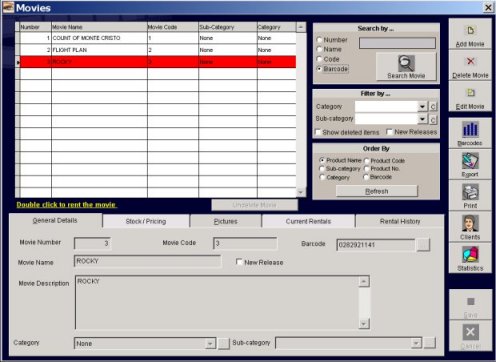Open the Barcodes chart icon
Screen dimensions: 496x362
tap(470, 129)
